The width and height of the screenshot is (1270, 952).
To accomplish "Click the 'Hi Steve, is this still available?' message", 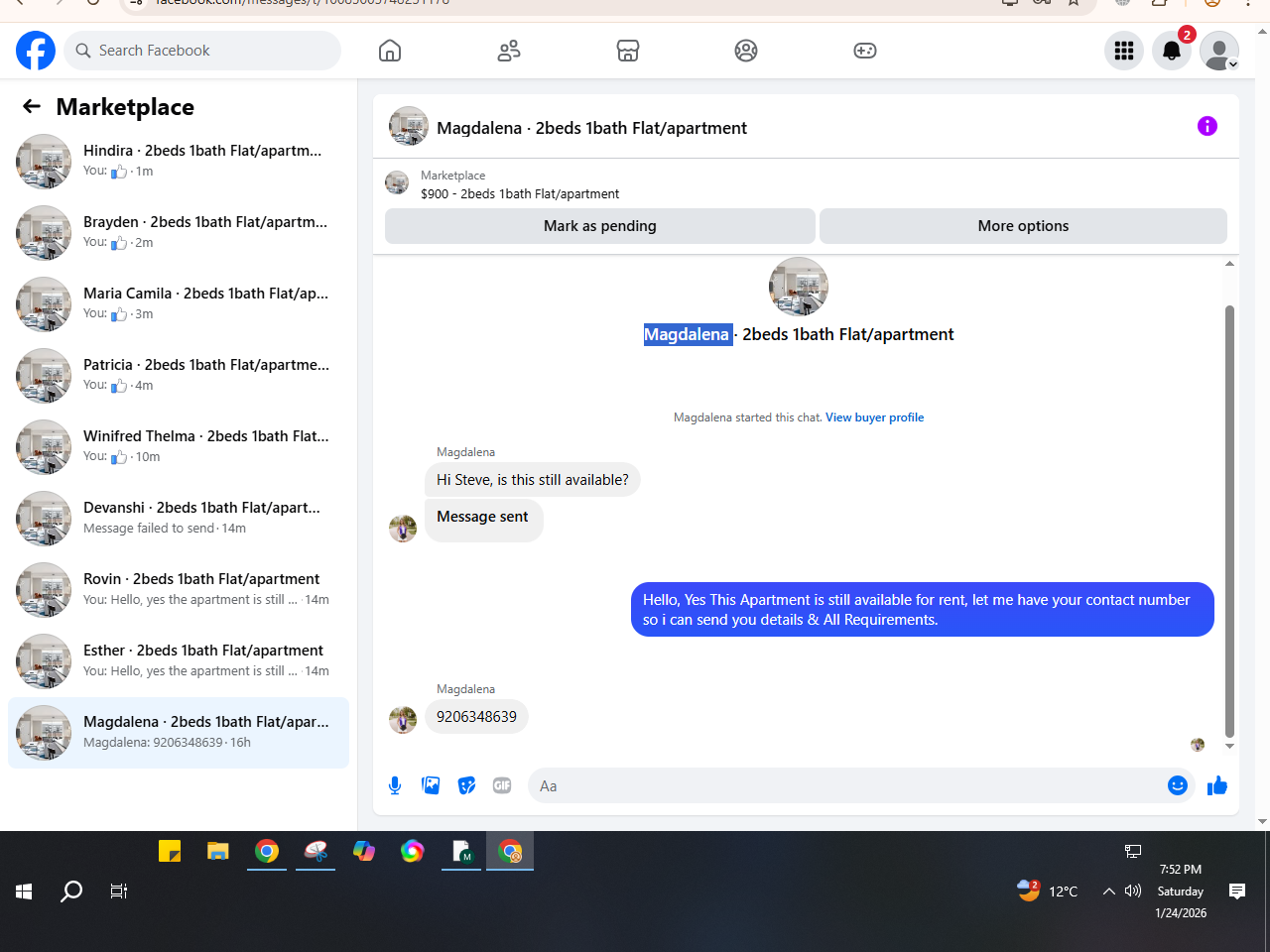I will point(533,480).
